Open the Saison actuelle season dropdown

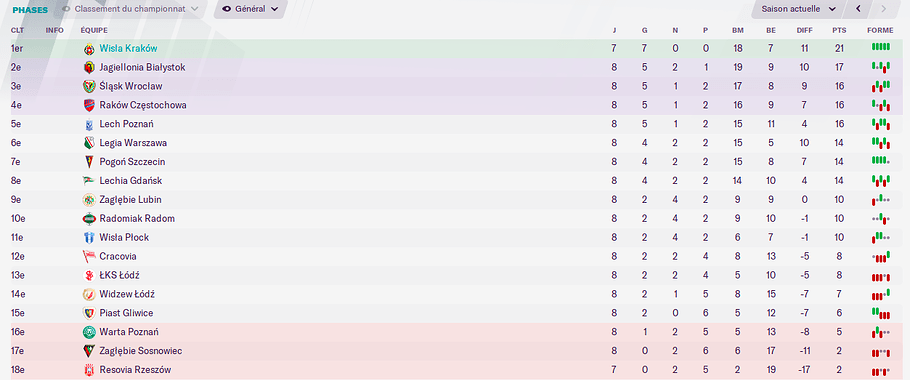[x=799, y=9]
